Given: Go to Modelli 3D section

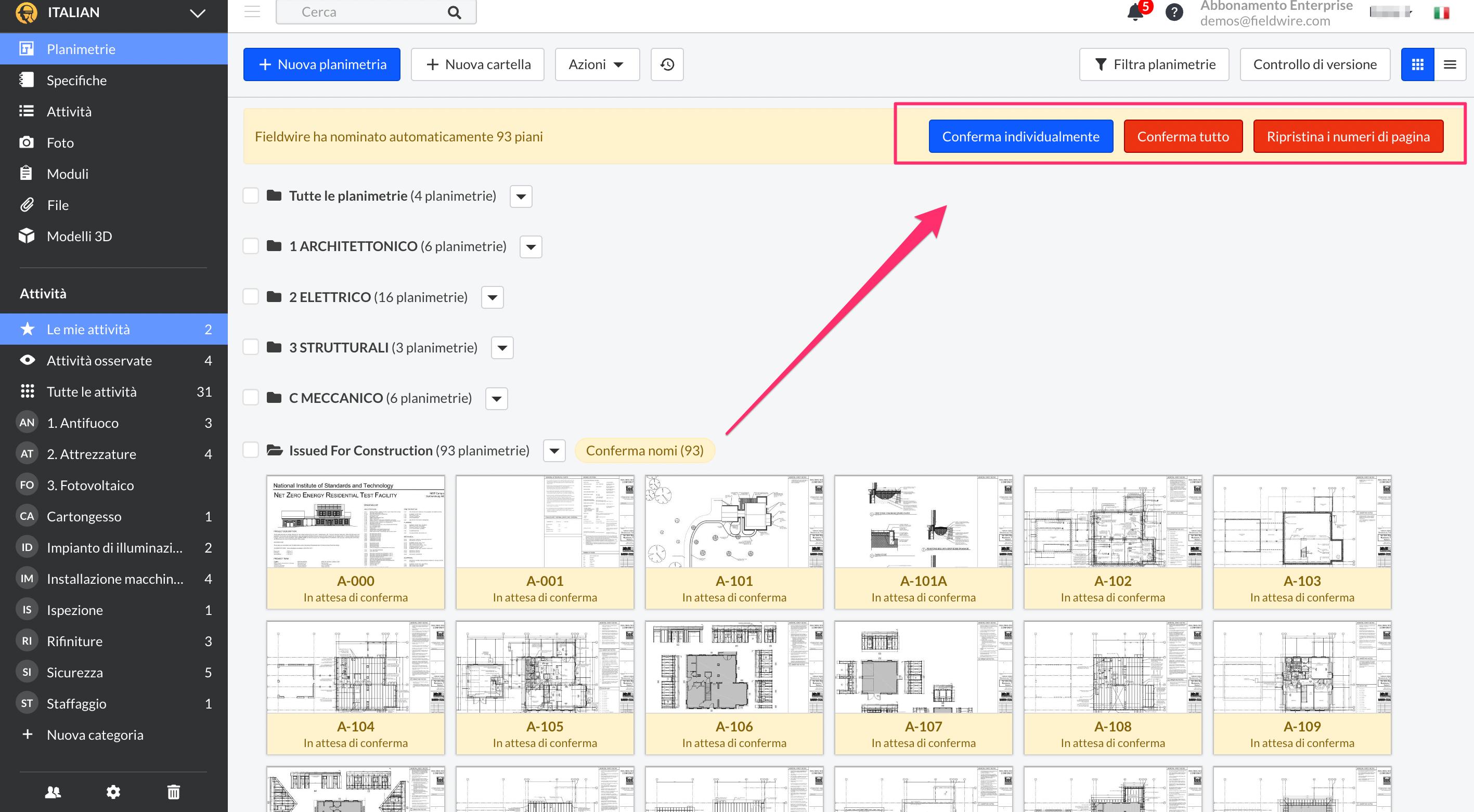Looking at the screenshot, I should click(x=79, y=236).
